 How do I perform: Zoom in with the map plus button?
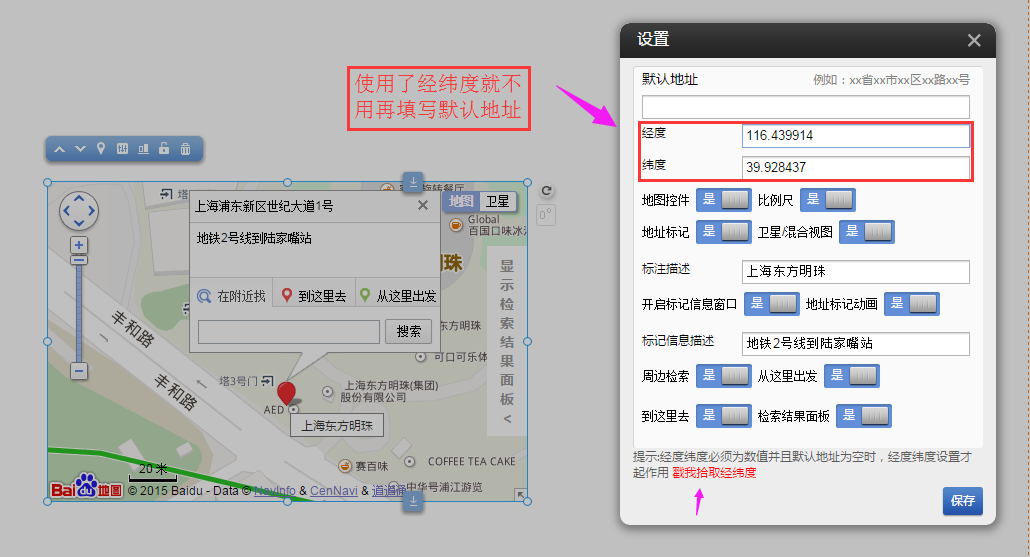click(x=79, y=245)
